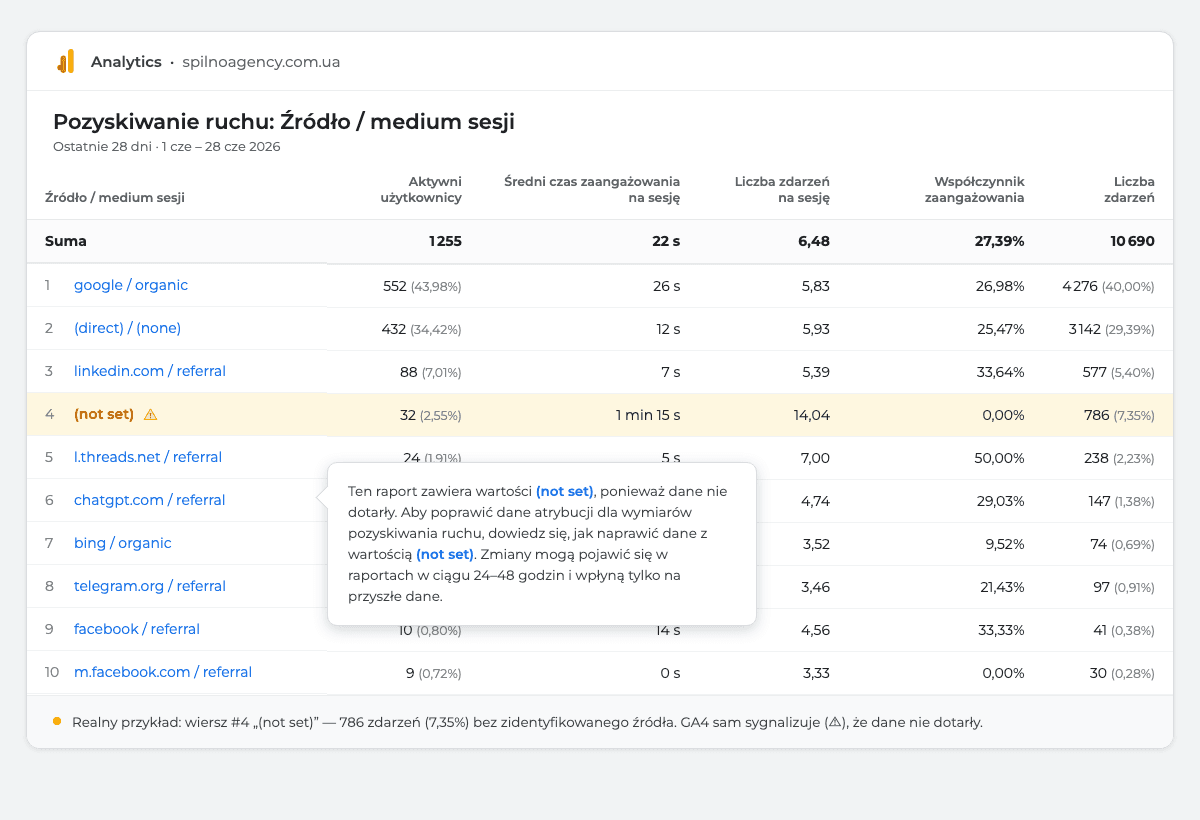
Task: Open m.facebook.com / referral source
Action: click(163, 672)
